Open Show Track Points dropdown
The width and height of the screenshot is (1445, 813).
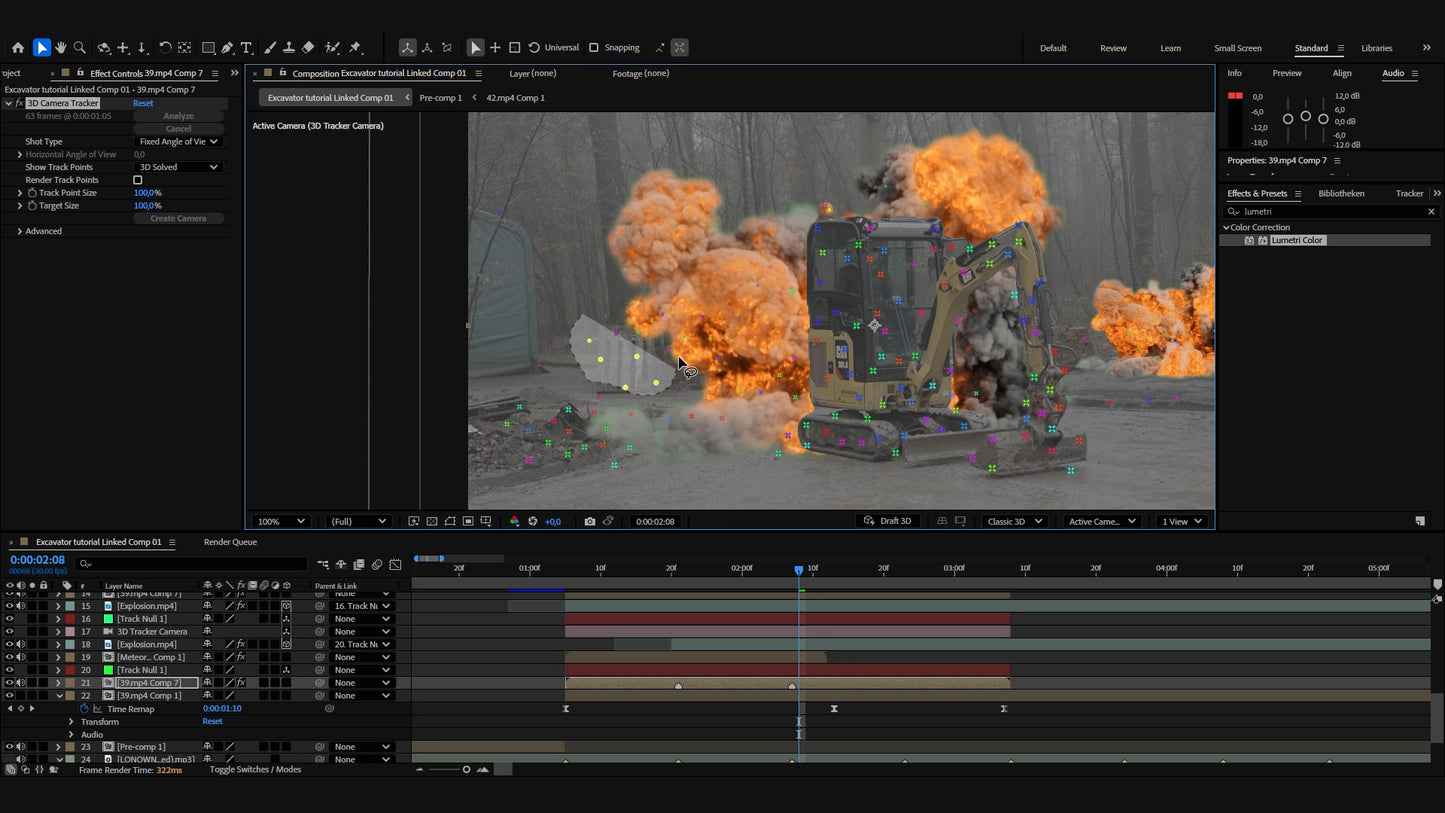(178, 167)
